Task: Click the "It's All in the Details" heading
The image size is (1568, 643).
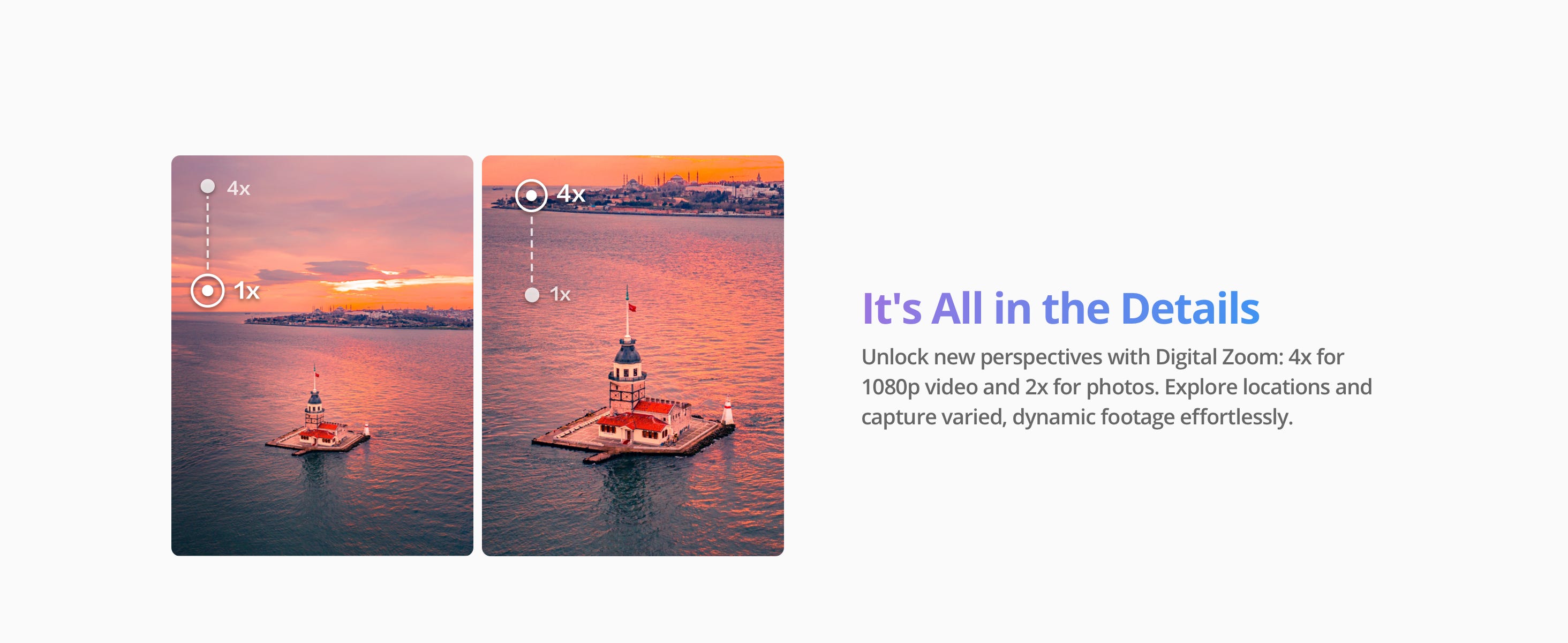Action: (x=1060, y=309)
